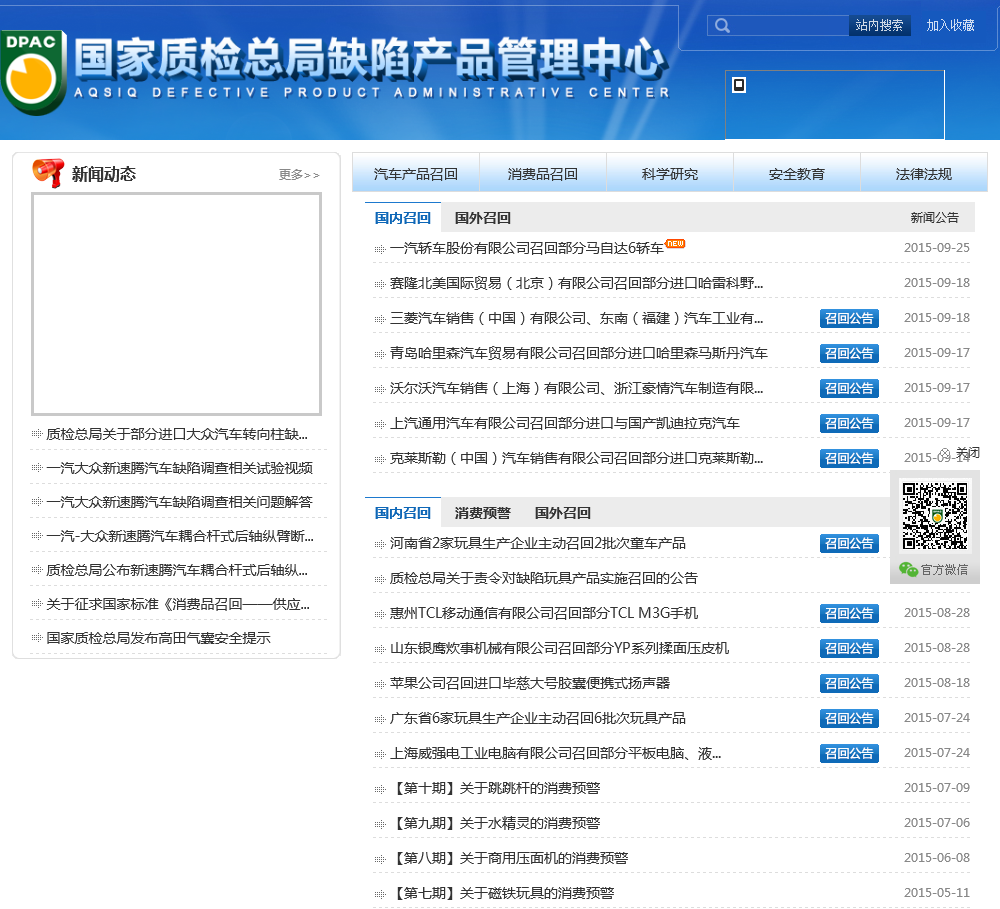Click the orange NEW badge beside Mazda 6 recall
1000x909 pixels.
[x=676, y=244]
